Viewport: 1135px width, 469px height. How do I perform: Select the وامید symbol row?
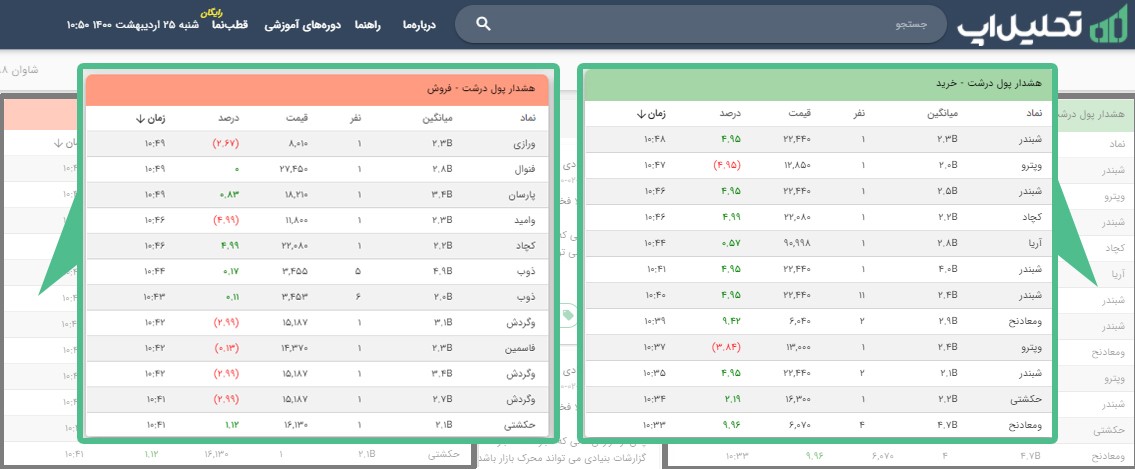(x=317, y=220)
